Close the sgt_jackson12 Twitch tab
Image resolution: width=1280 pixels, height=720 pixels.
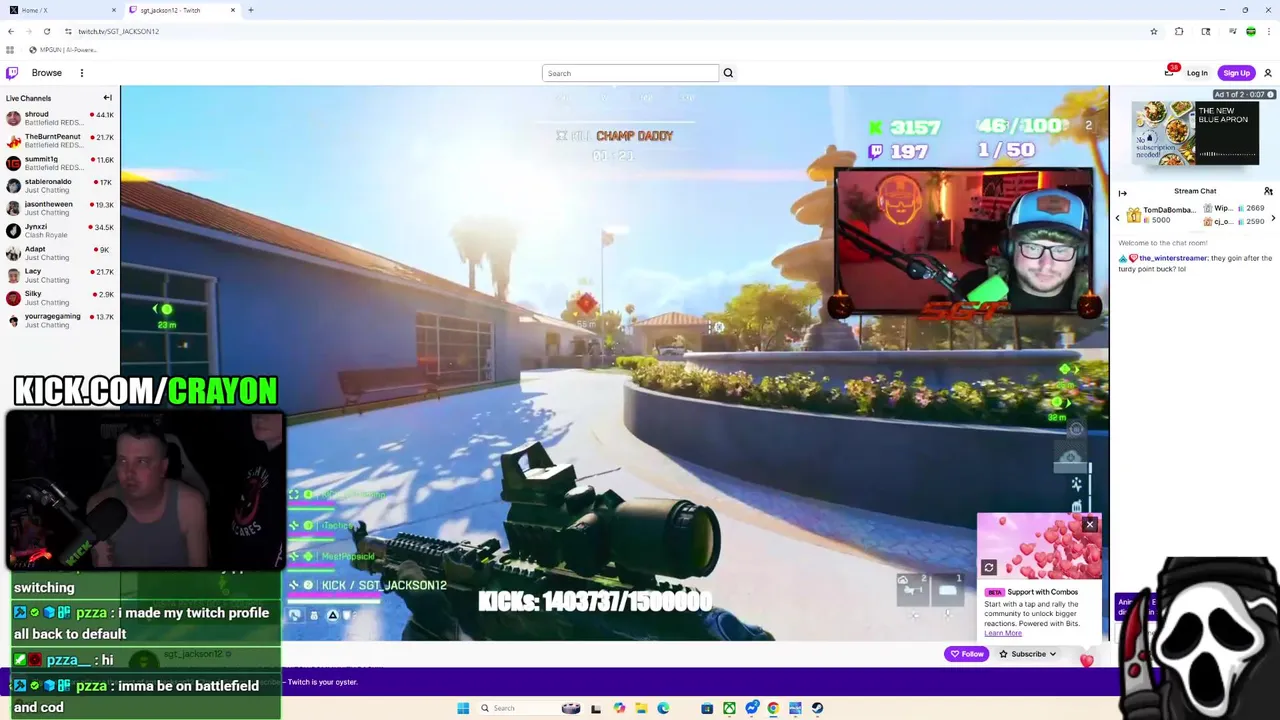coord(233,10)
